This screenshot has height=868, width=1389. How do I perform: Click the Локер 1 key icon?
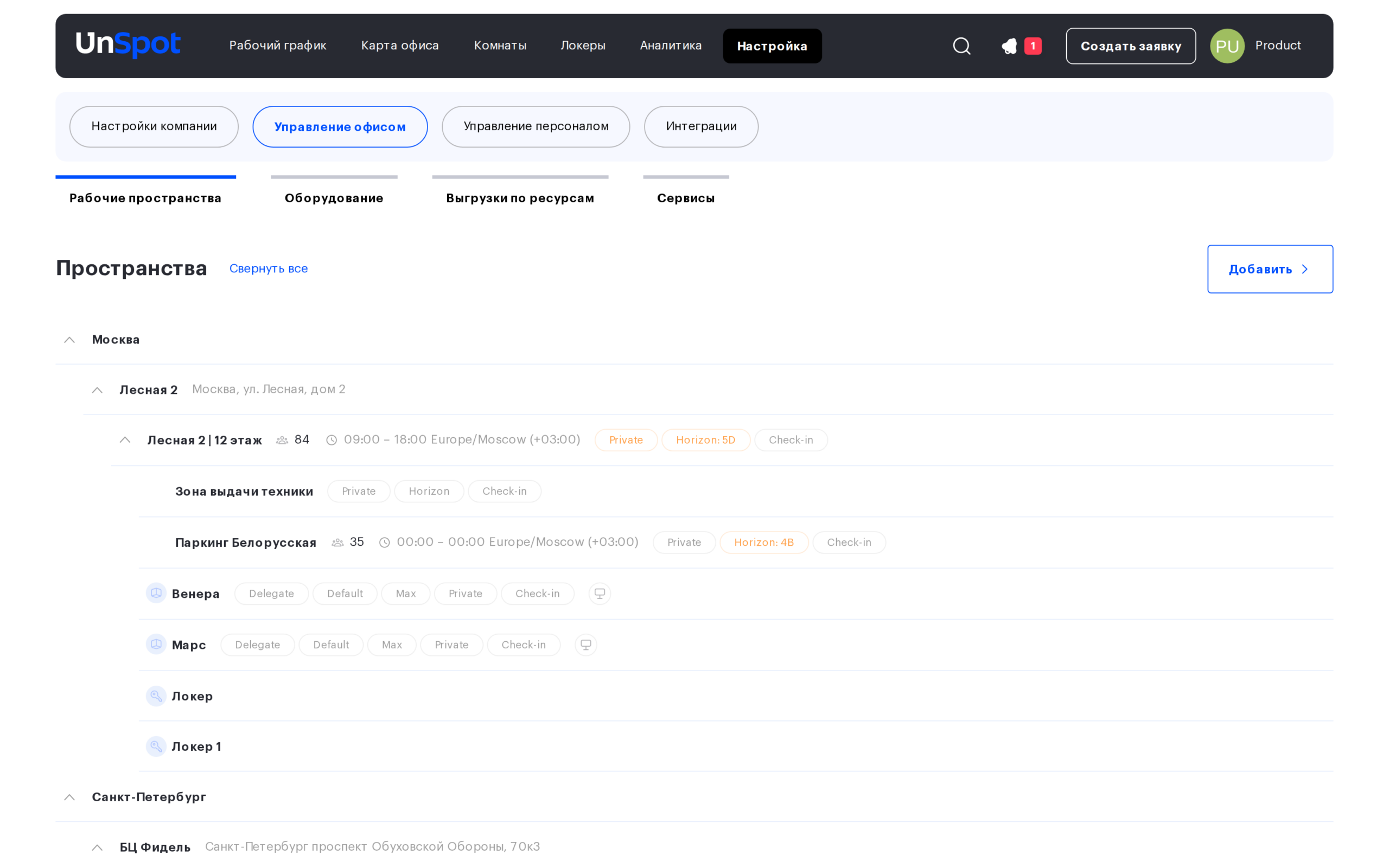pyautogui.click(x=156, y=746)
